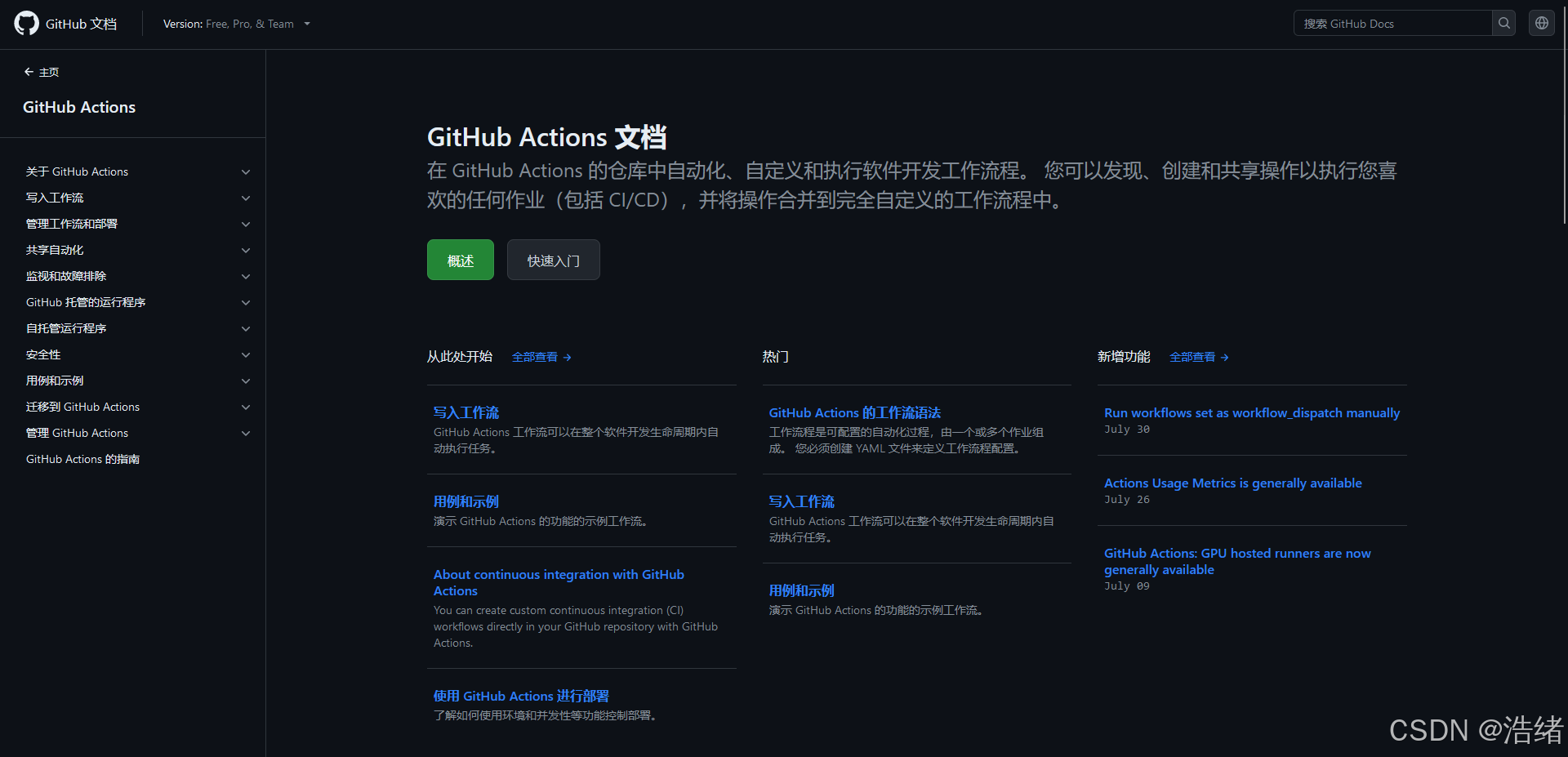Open Actions Usage Metrics is generally available
1568x757 pixels.
click(1232, 483)
